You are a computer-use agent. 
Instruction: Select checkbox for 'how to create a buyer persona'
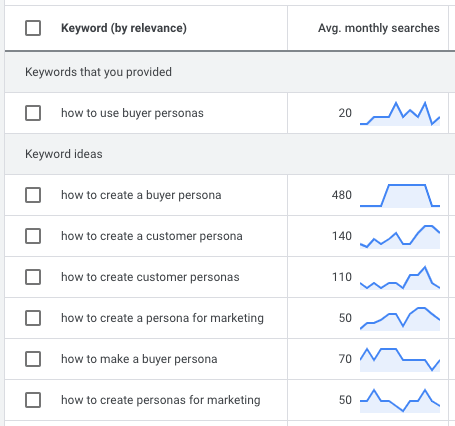point(33,195)
